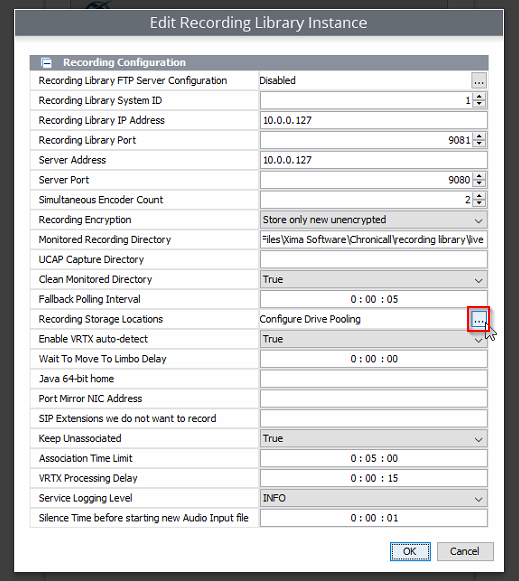Increase Recording Library System ID value
The height and width of the screenshot is (581, 519).
pyautogui.click(x=479, y=97)
